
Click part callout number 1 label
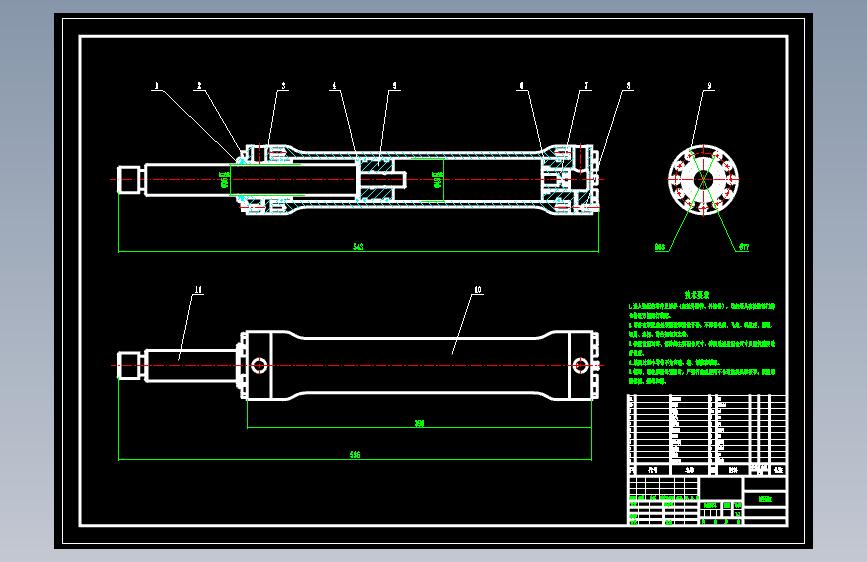click(156, 86)
